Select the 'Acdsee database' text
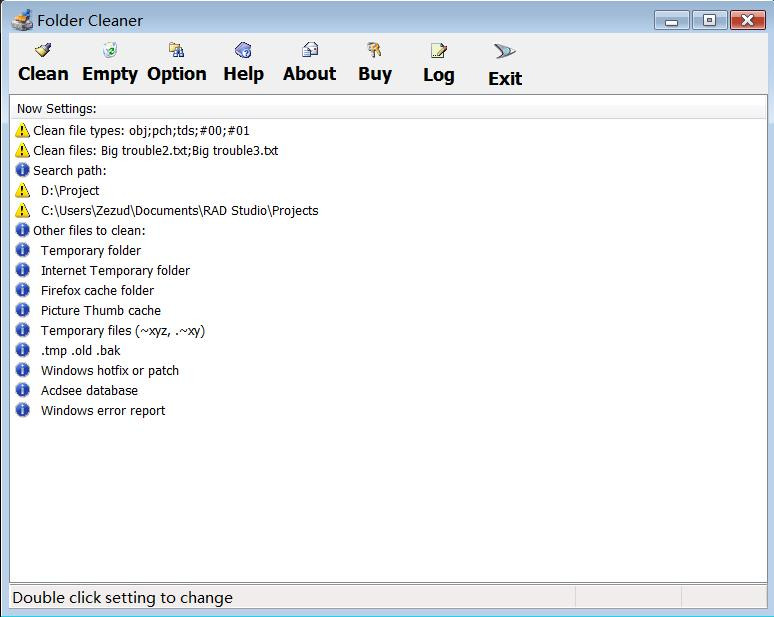The width and height of the screenshot is (774, 617). pos(89,390)
